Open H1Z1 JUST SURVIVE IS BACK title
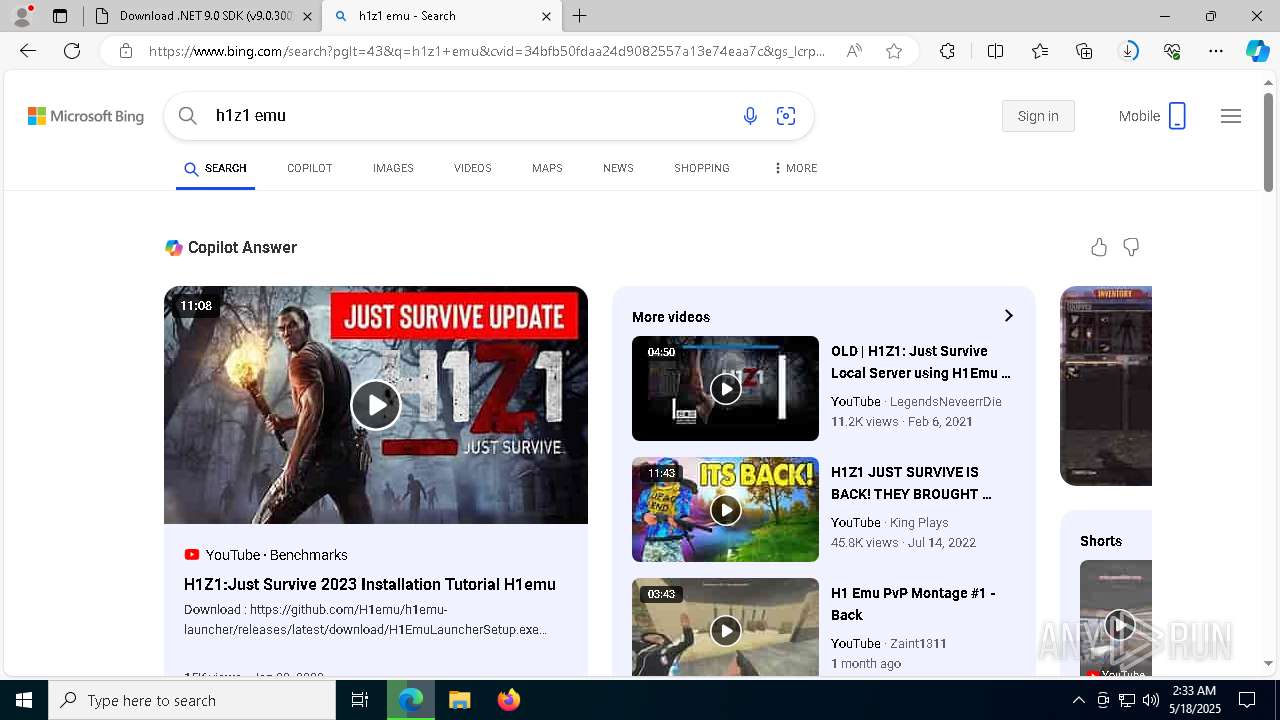1280x720 pixels. pyautogui.click(x=911, y=483)
